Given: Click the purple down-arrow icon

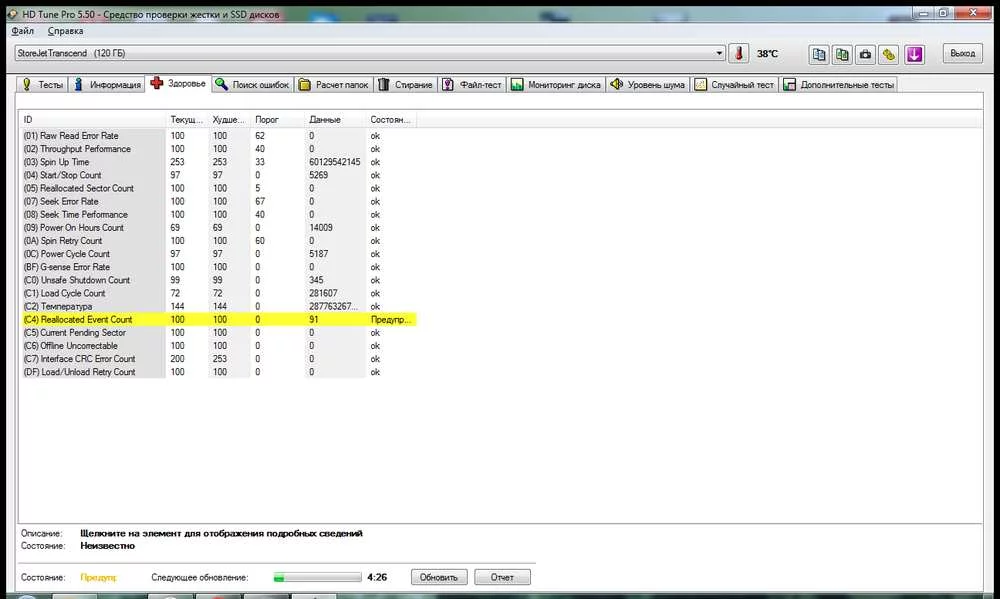Looking at the screenshot, I should pos(914,53).
